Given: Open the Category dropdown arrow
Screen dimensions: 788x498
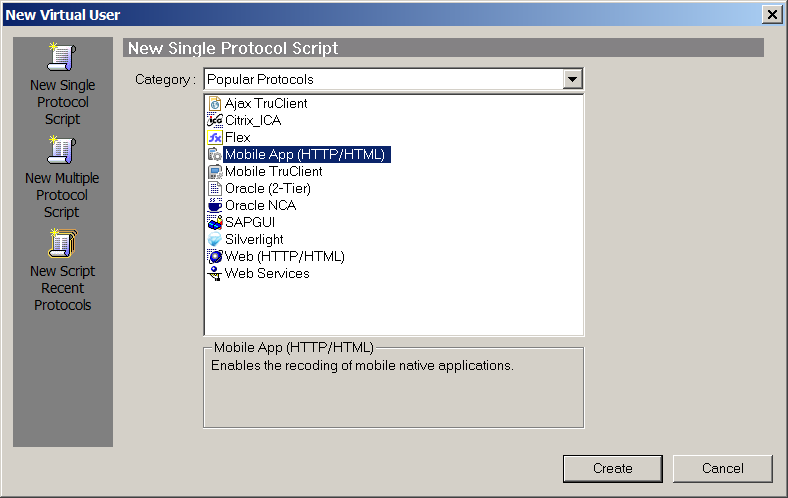Looking at the screenshot, I should [x=572, y=79].
